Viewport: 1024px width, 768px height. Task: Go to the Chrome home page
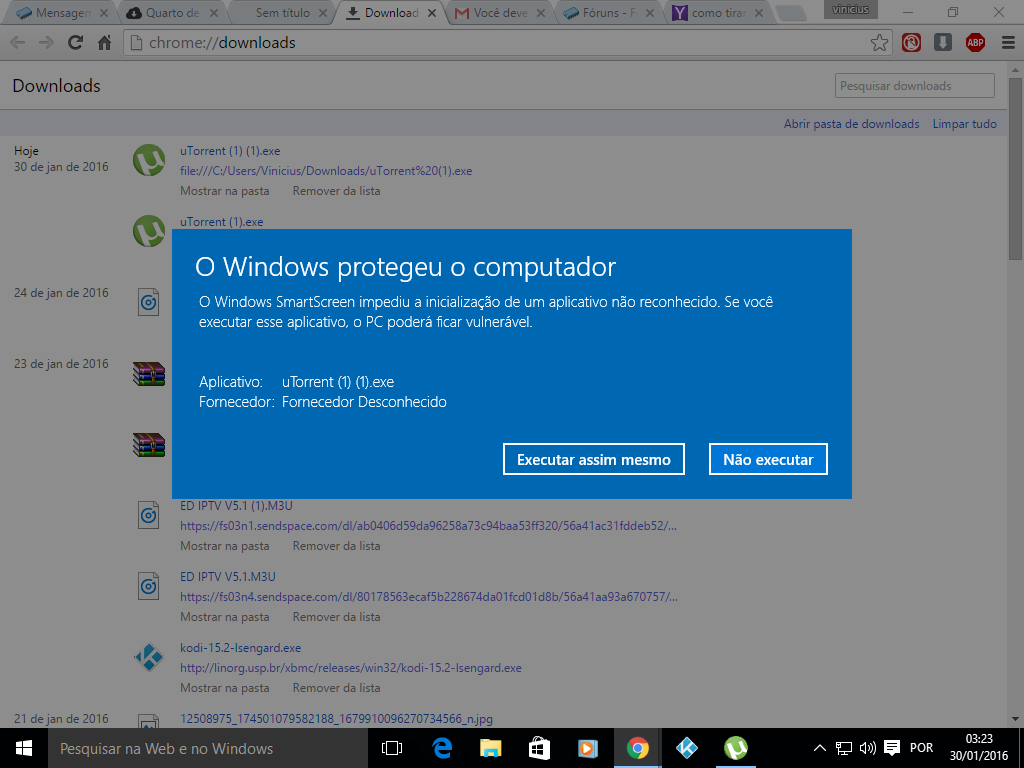click(x=104, y=43)
